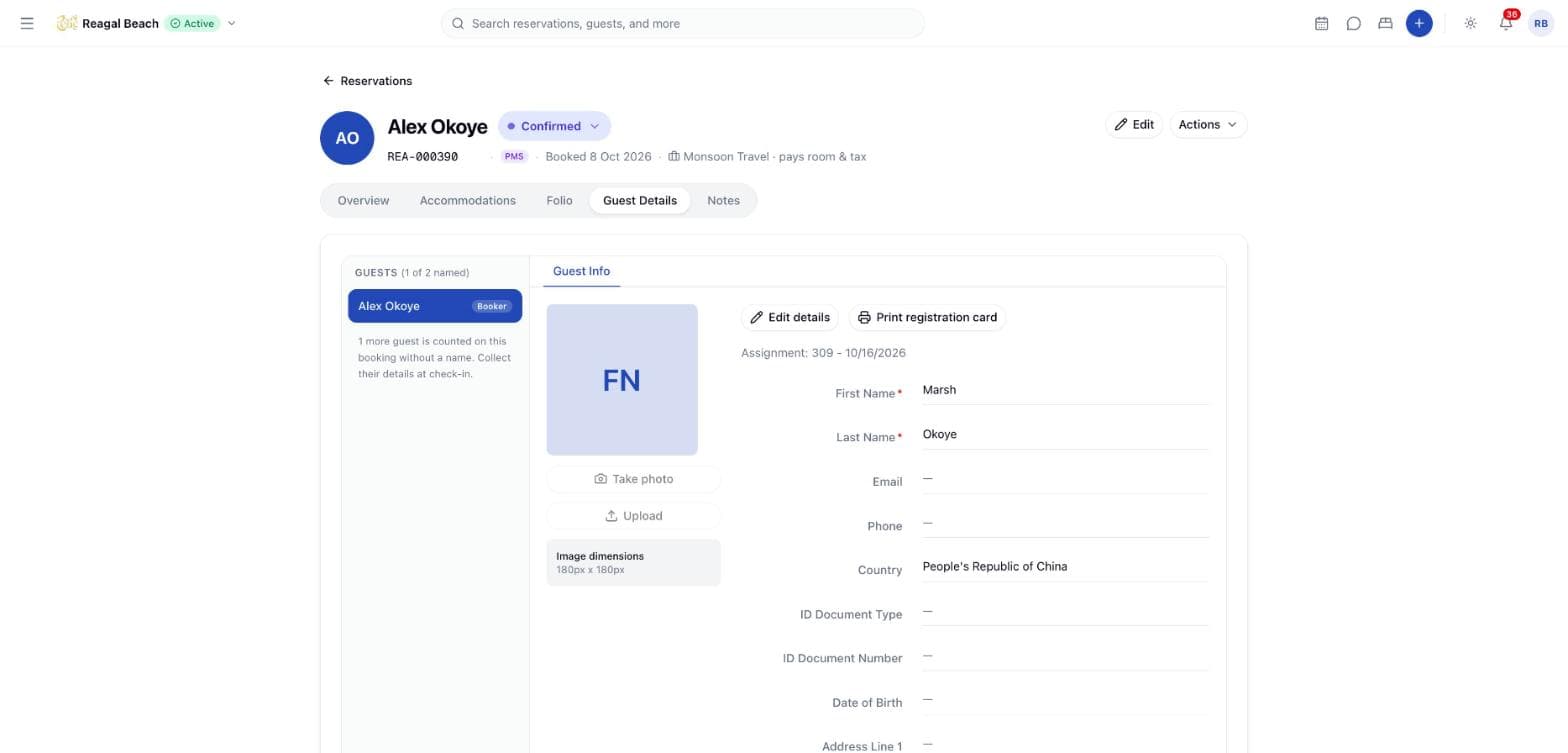Click the Take photo button
The image size is (1568, 753).
point(633,479)
